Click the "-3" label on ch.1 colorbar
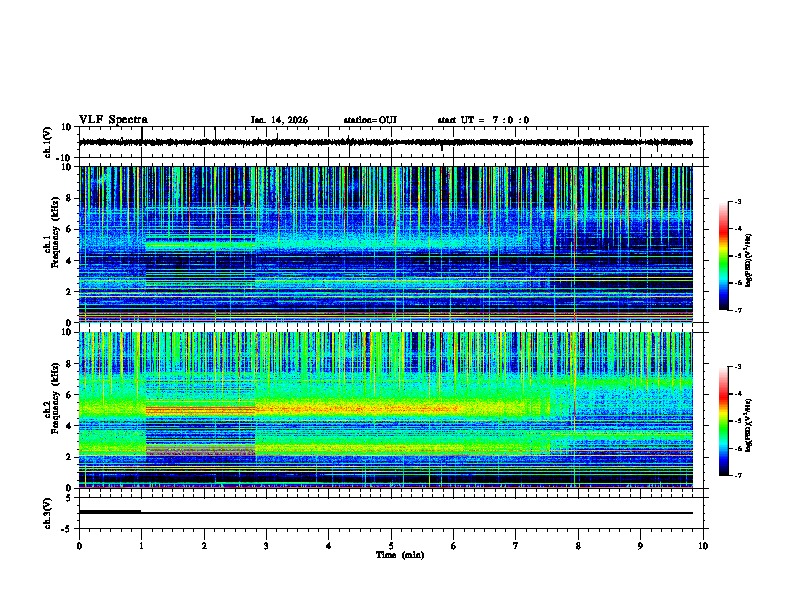 (737, 201)
